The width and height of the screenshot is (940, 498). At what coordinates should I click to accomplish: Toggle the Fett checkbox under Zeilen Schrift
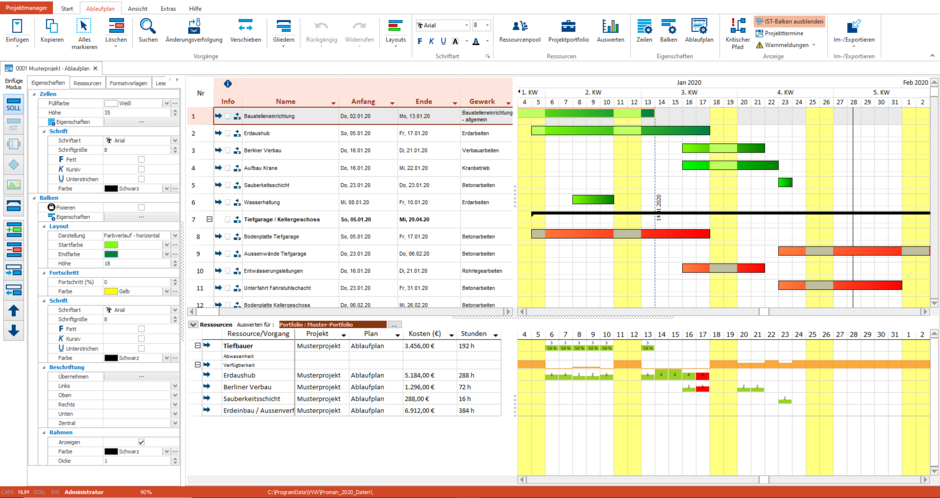tap(141, 160)
